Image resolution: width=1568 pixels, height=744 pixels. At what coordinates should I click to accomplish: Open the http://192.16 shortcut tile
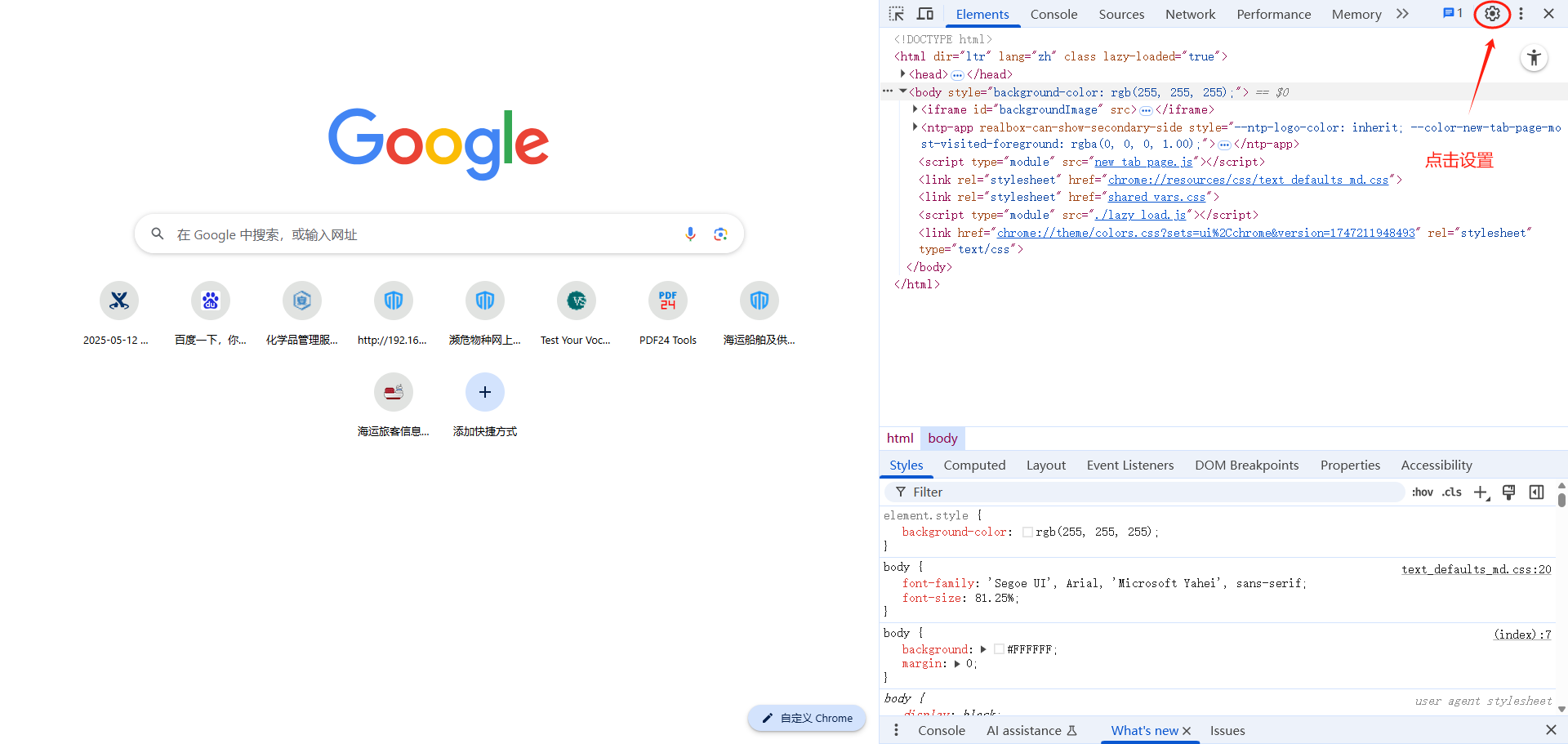(394, 314)
